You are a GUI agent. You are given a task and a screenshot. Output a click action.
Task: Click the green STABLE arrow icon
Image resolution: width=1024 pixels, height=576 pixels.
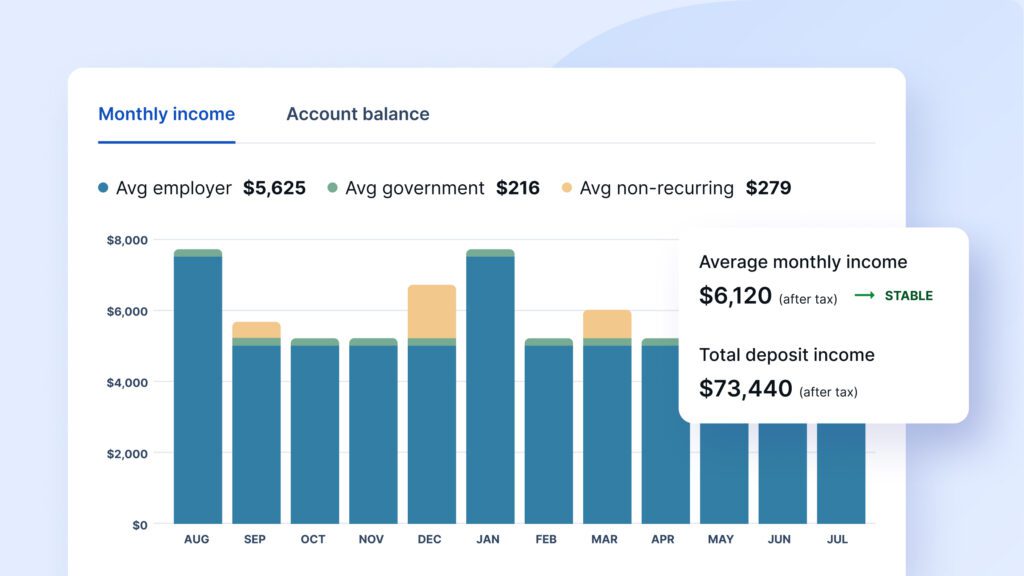point(865,295)
